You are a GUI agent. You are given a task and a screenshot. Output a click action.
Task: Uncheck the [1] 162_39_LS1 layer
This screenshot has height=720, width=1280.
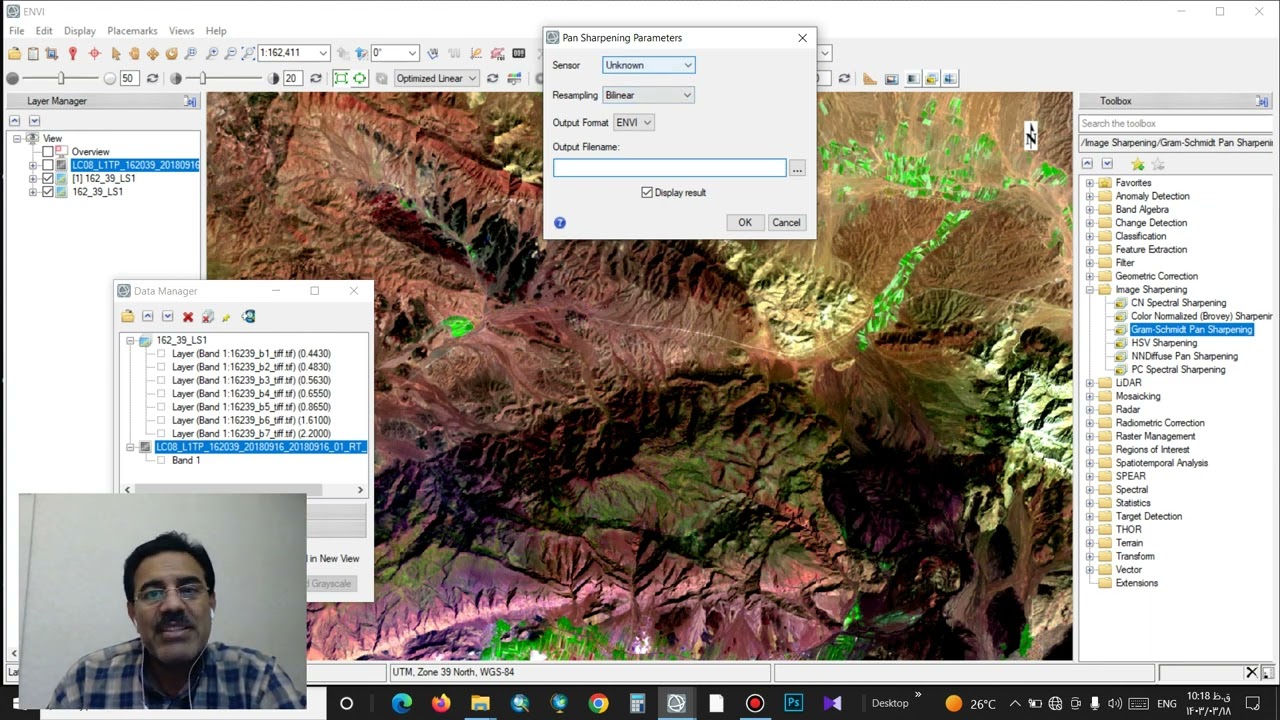(47, 178)
